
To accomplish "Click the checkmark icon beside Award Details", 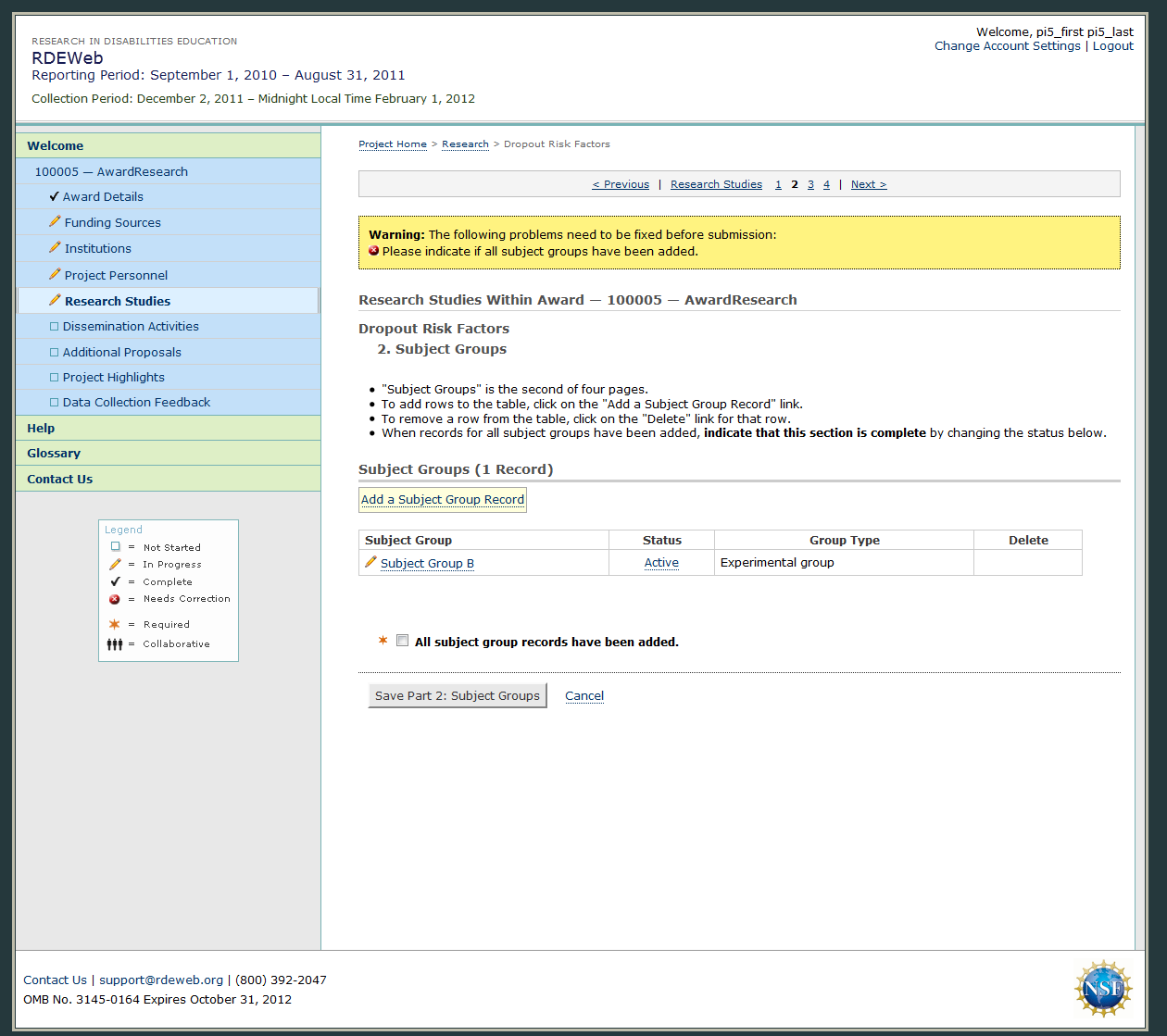I will click(x=54, y=196).
